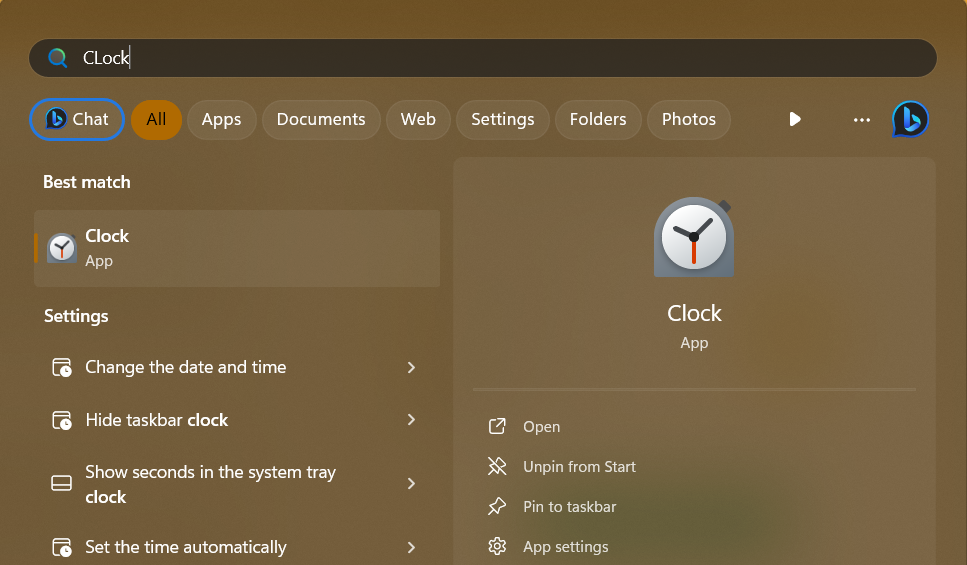Expand the Hide taskbar clock chevron

point(411,420)
